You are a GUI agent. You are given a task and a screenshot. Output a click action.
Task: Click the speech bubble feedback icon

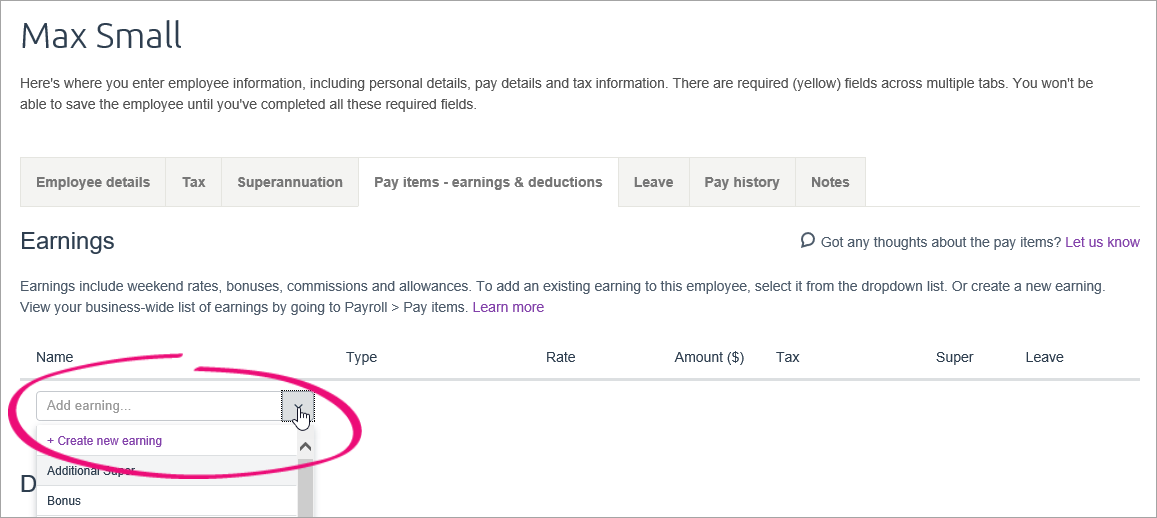[808, 241]
